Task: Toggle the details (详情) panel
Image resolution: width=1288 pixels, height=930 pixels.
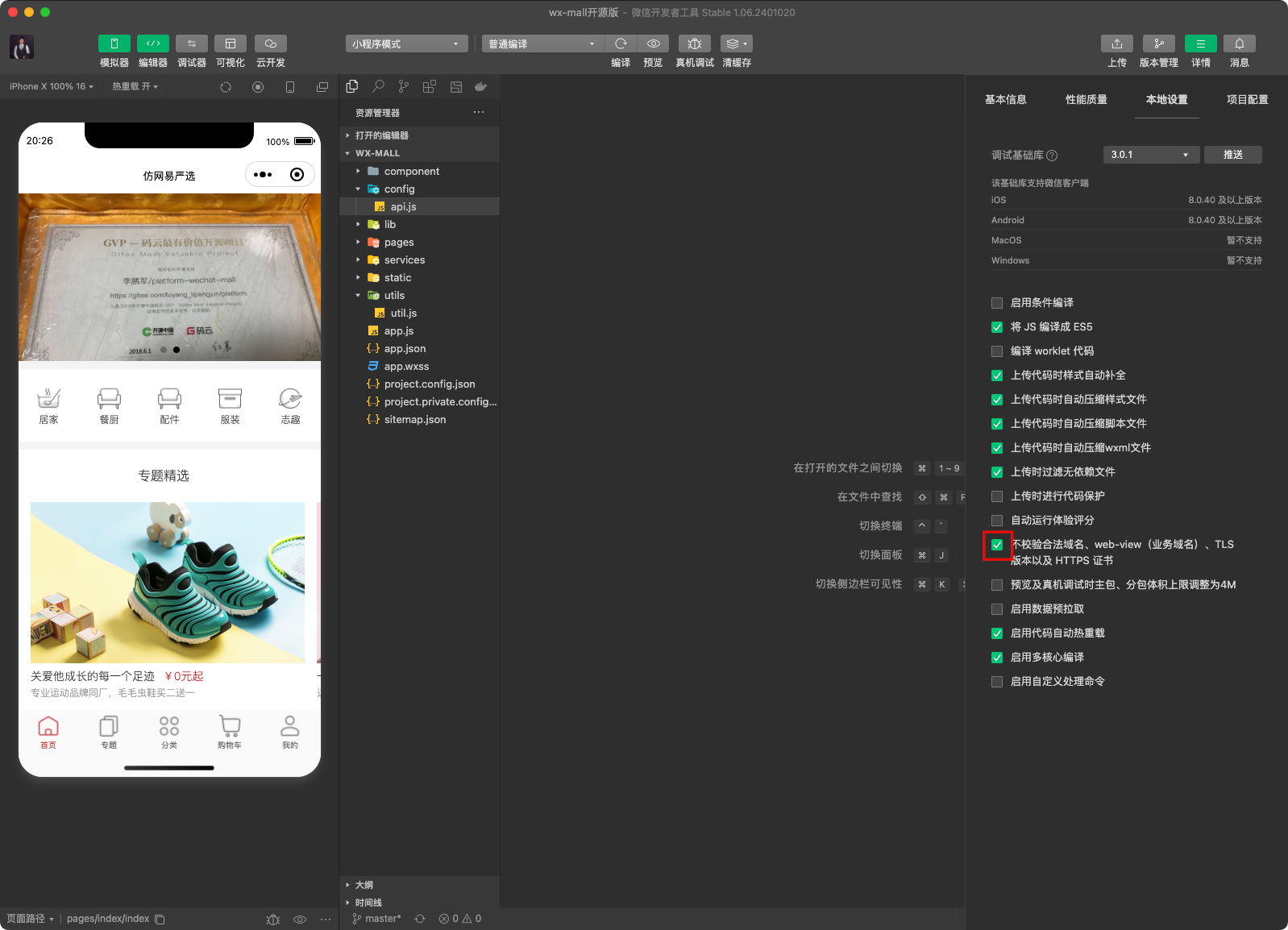Action: (x=1201, y=44)
